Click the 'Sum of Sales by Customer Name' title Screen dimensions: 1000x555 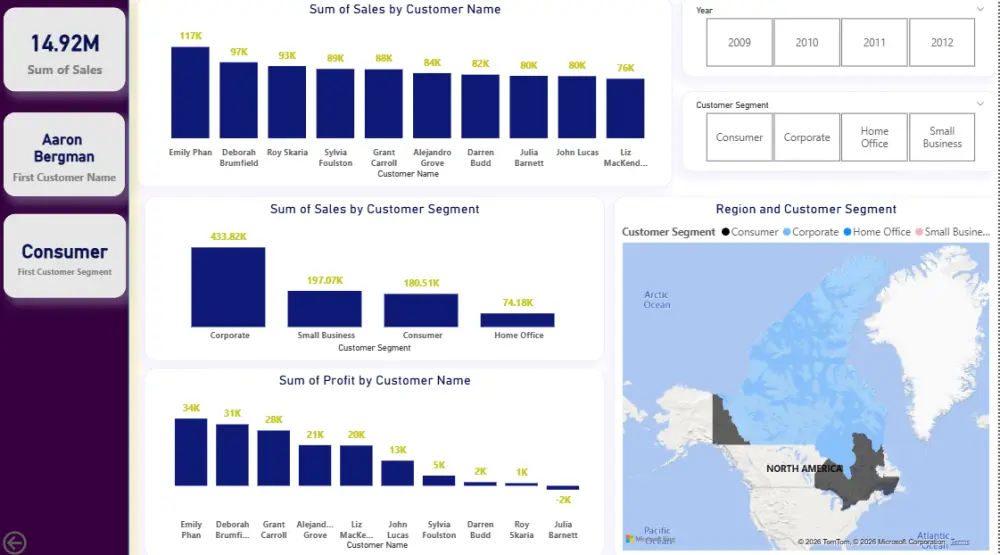coord(405,10)
